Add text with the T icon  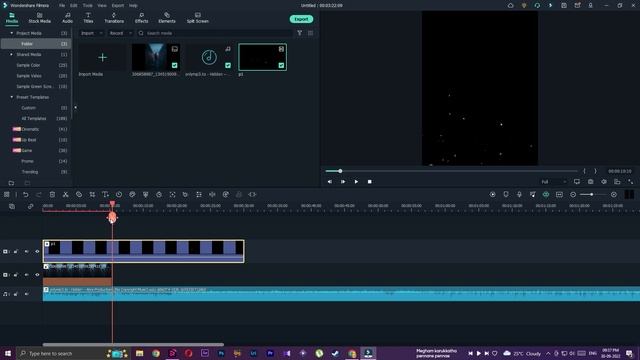point(105,195)
